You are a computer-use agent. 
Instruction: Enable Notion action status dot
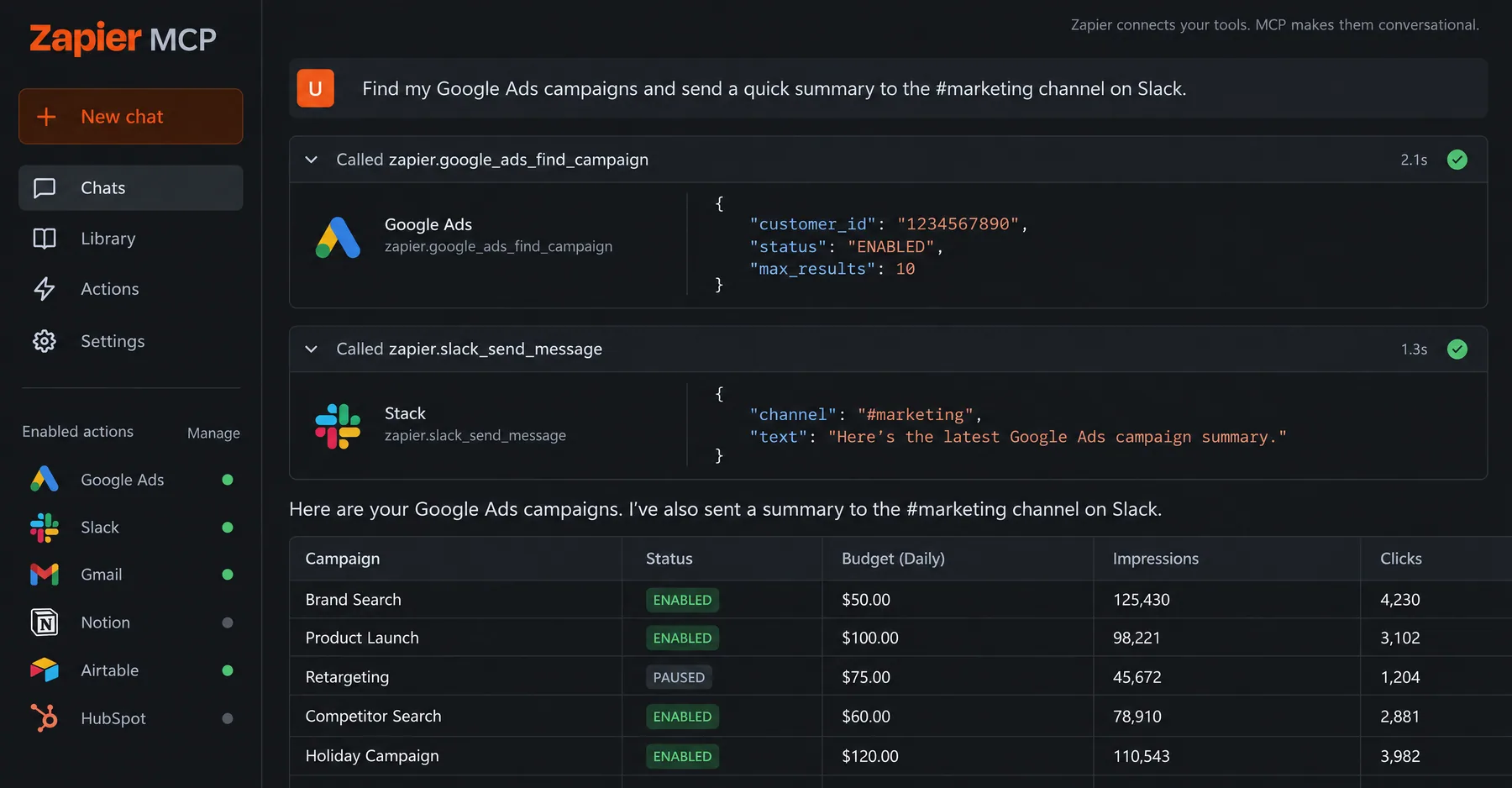[x=228, y=623]
